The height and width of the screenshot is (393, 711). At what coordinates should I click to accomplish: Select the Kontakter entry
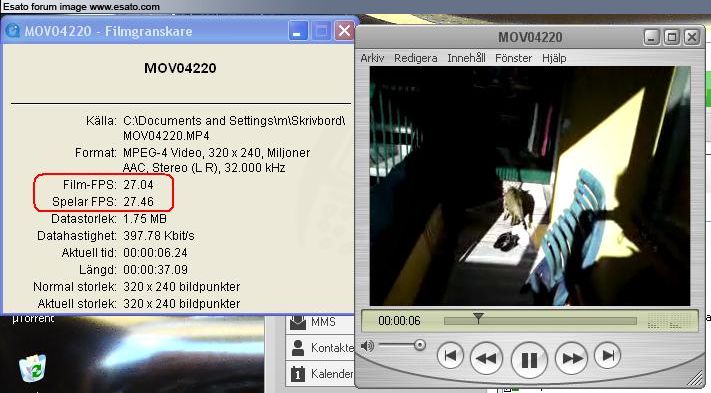[320, 348]
